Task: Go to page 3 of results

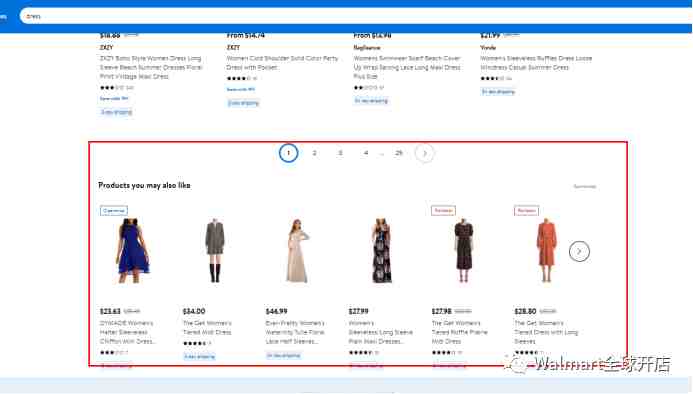Action: point(340,153)
